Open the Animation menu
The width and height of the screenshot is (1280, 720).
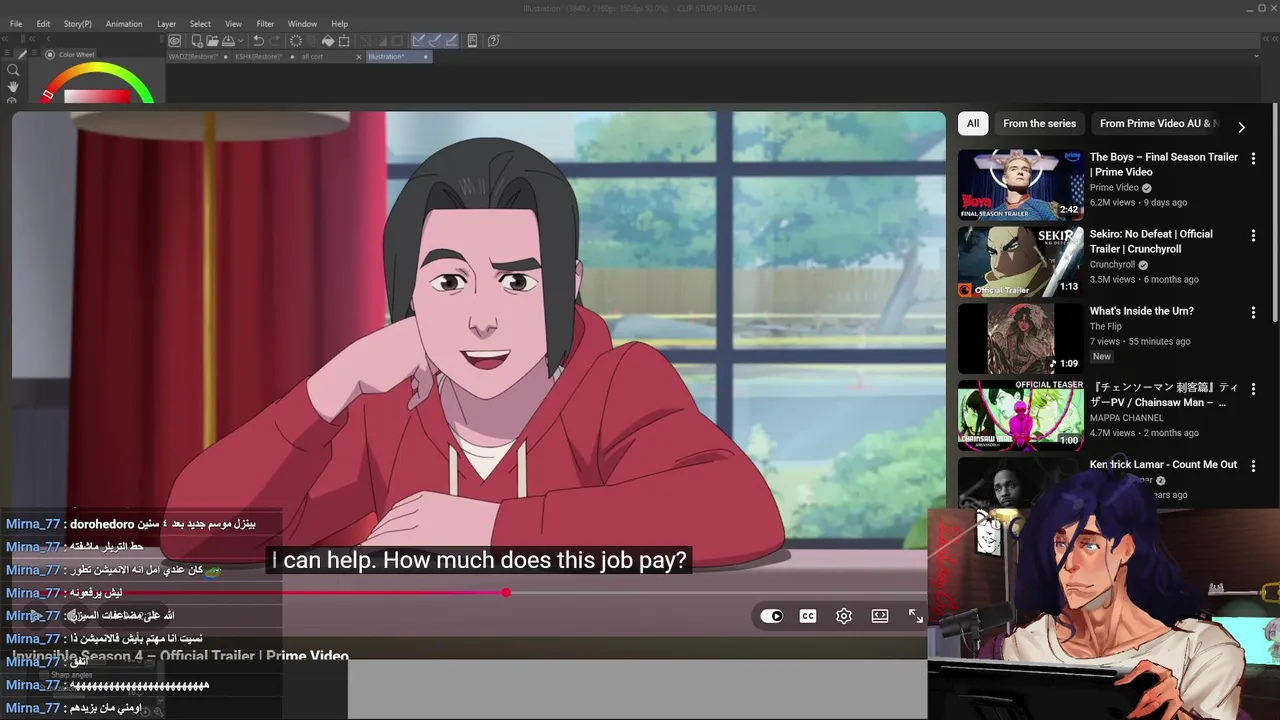point(124,24)
